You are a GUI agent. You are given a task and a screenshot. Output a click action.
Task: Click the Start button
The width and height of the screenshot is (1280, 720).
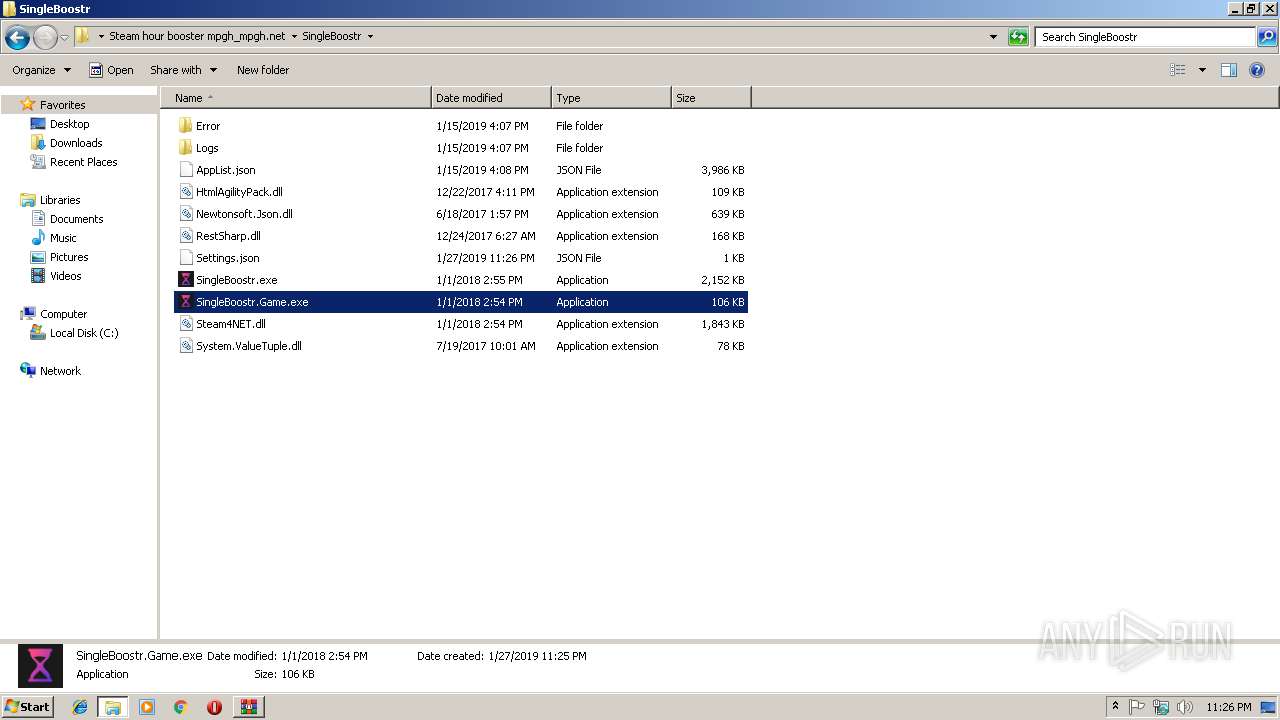click(x=28, y=706)
